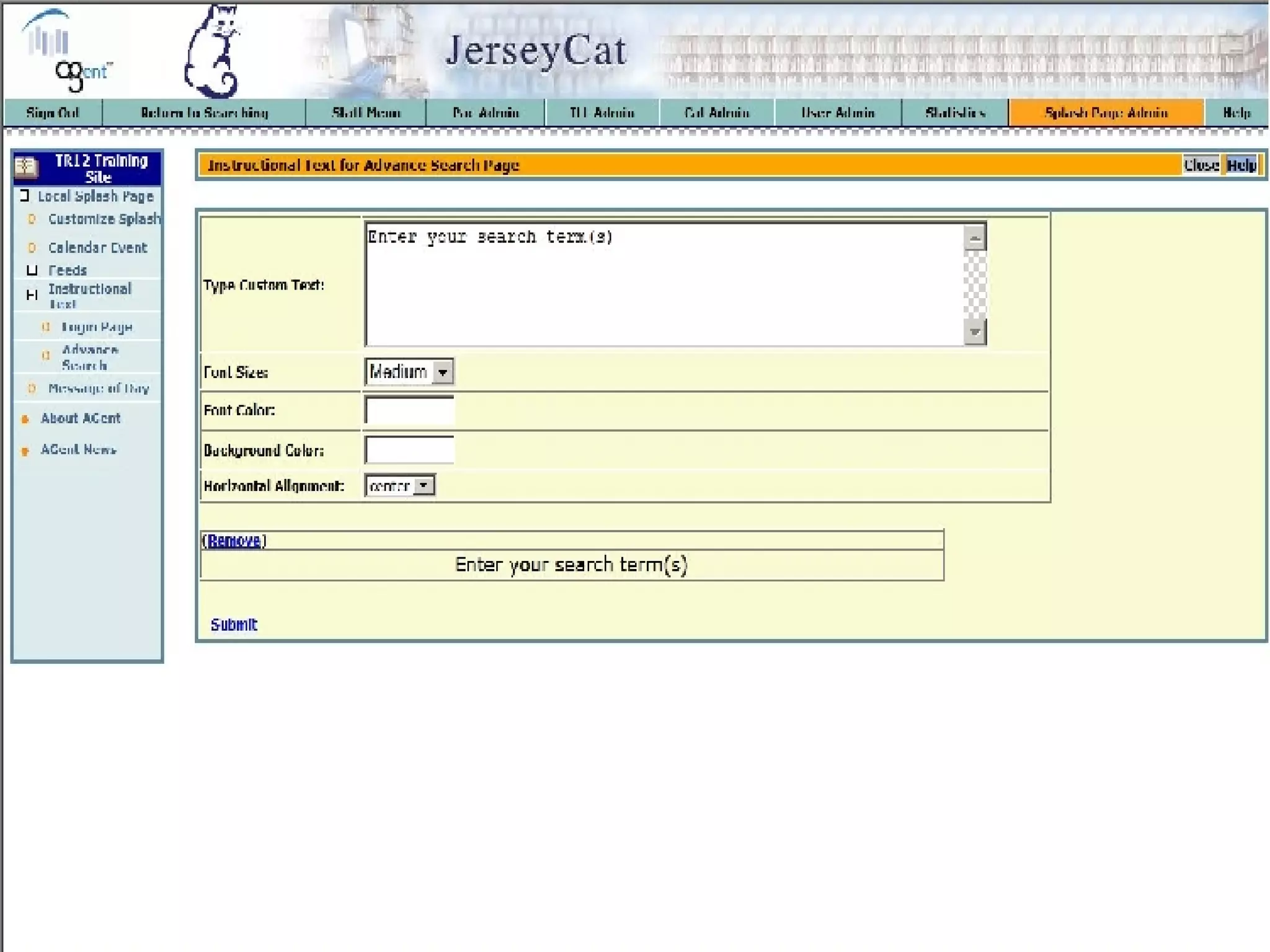Open the Horizontal Alignment center dropdown

coord(424,486)
